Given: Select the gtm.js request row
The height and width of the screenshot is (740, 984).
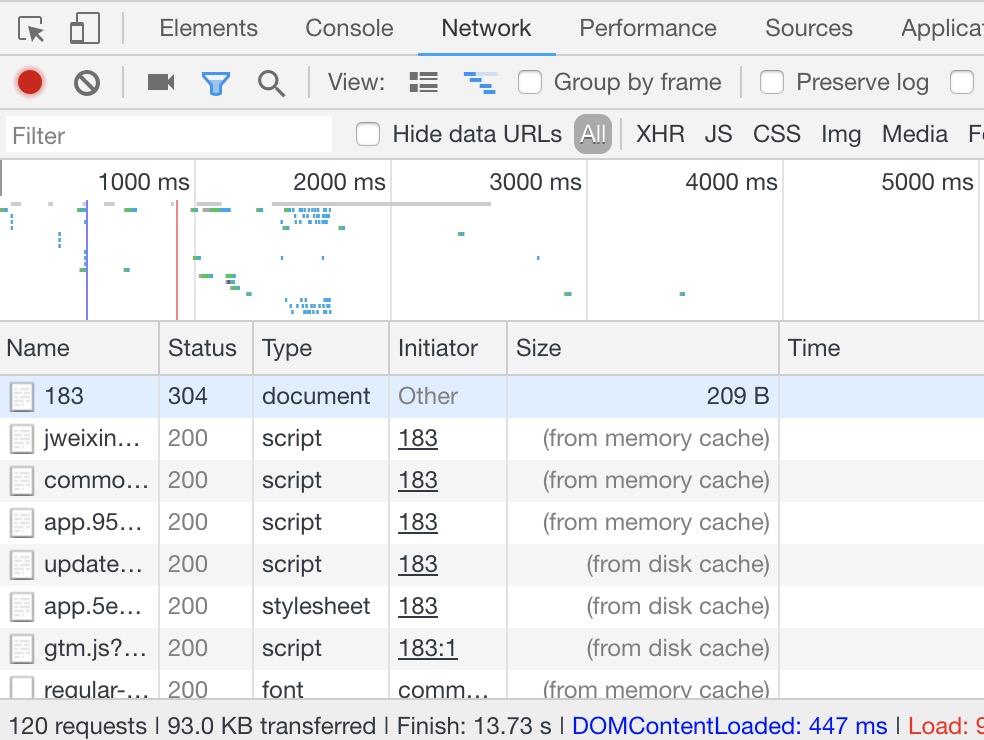Looking at the screenshot, I should click(x=95, y=648).
